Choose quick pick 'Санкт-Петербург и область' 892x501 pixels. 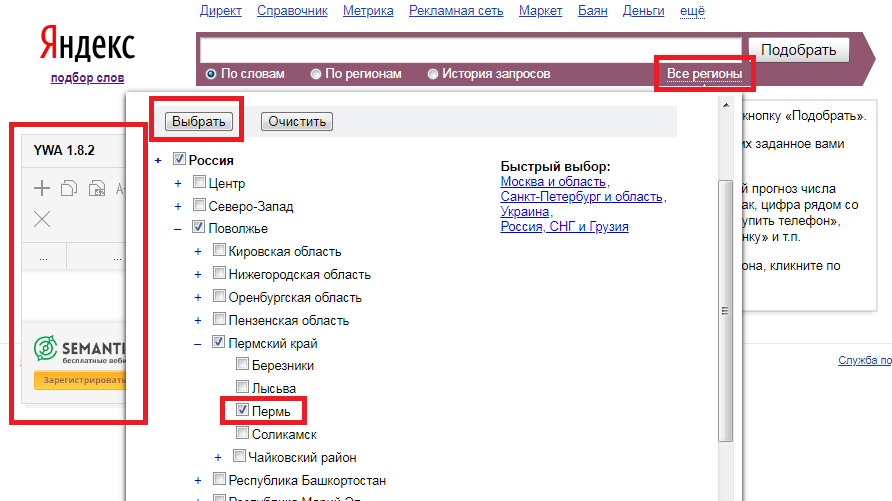coord(581,196)
